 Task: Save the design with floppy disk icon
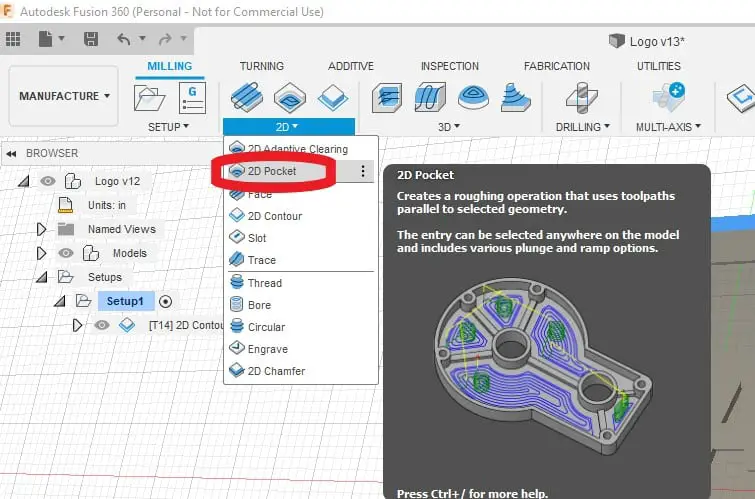tap(91, 39)
